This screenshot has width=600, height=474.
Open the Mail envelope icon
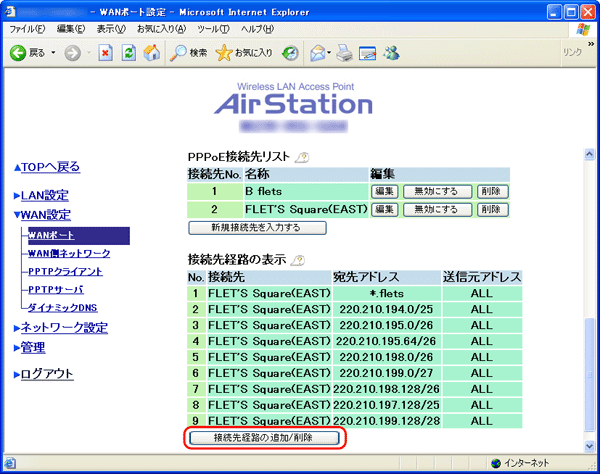(x=318, y=53)
